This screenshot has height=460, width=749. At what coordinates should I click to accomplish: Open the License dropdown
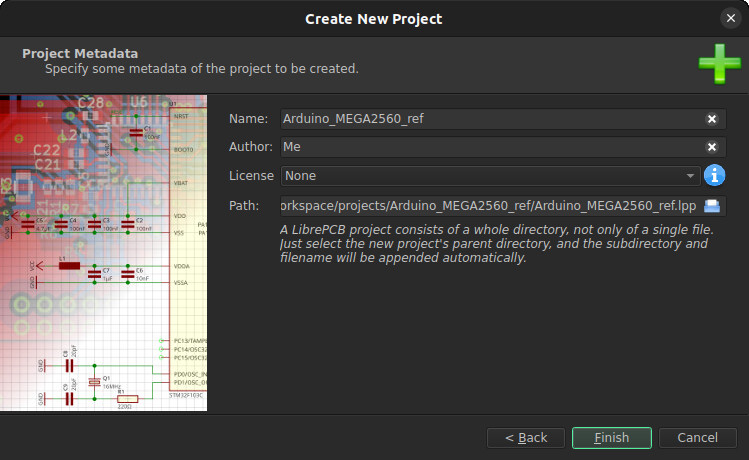(x=491, y=176)
